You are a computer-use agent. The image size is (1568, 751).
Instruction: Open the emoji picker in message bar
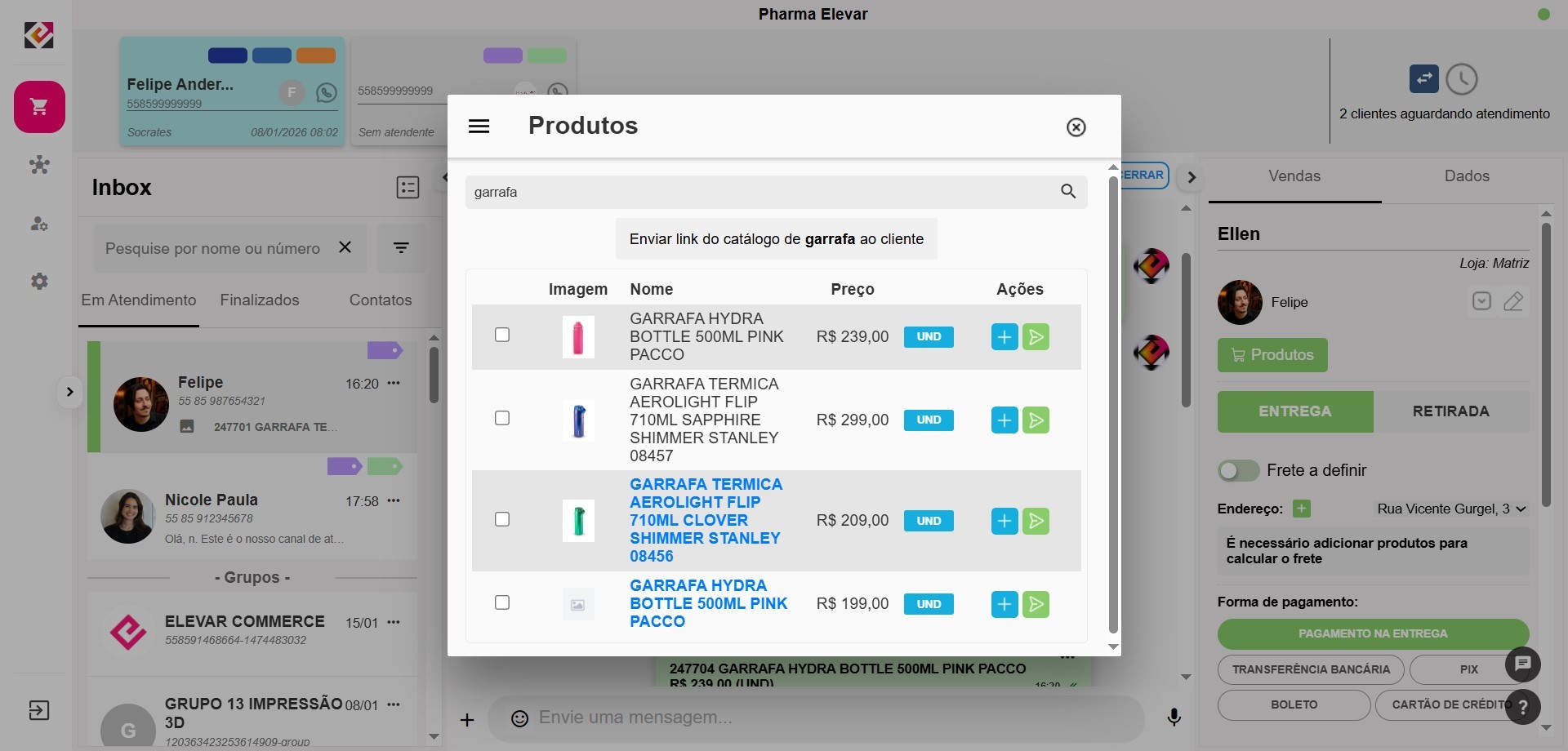pyautogui.click(x=519, y=718)
